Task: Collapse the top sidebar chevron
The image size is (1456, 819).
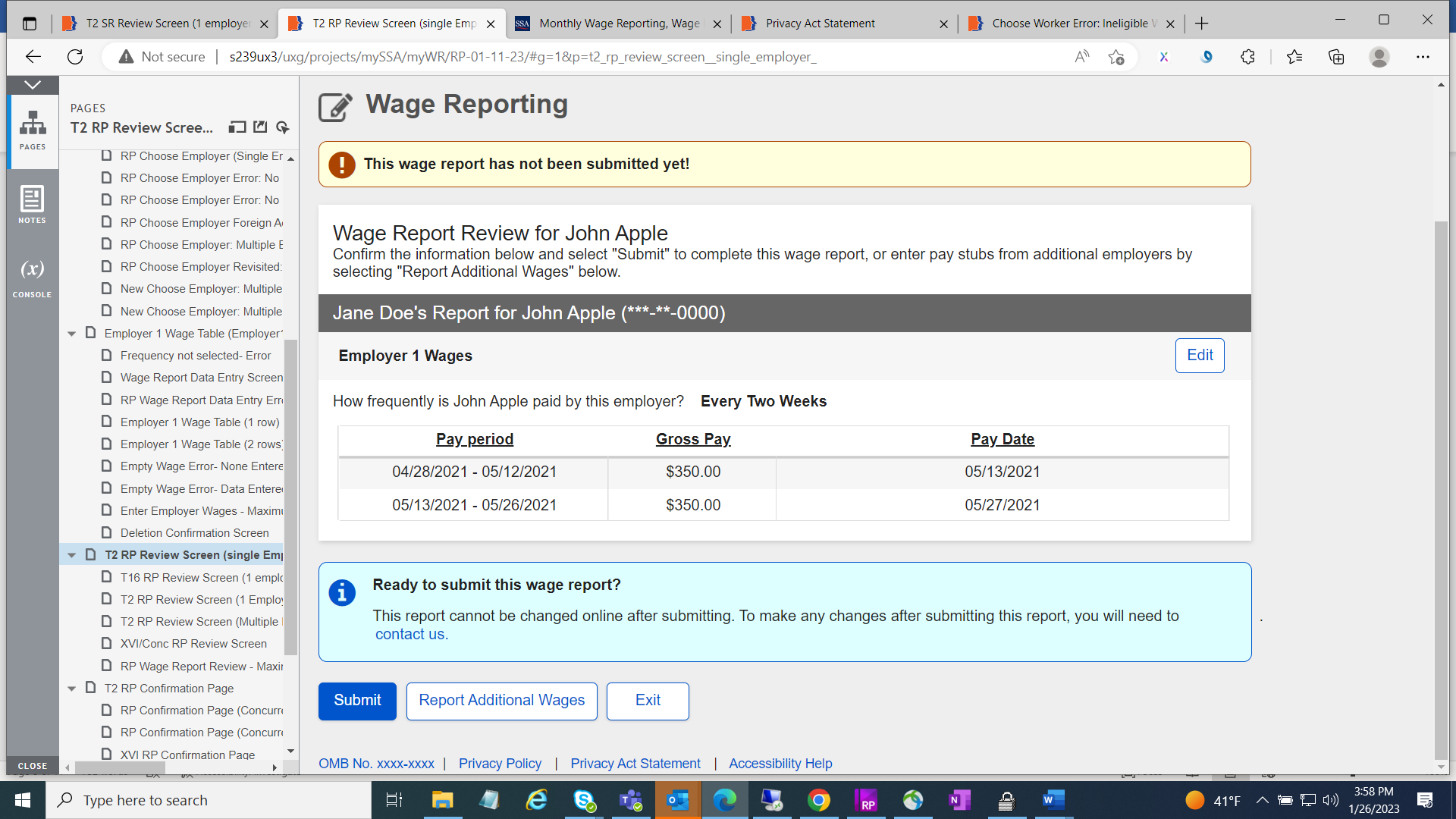Action: pos(33,84)
